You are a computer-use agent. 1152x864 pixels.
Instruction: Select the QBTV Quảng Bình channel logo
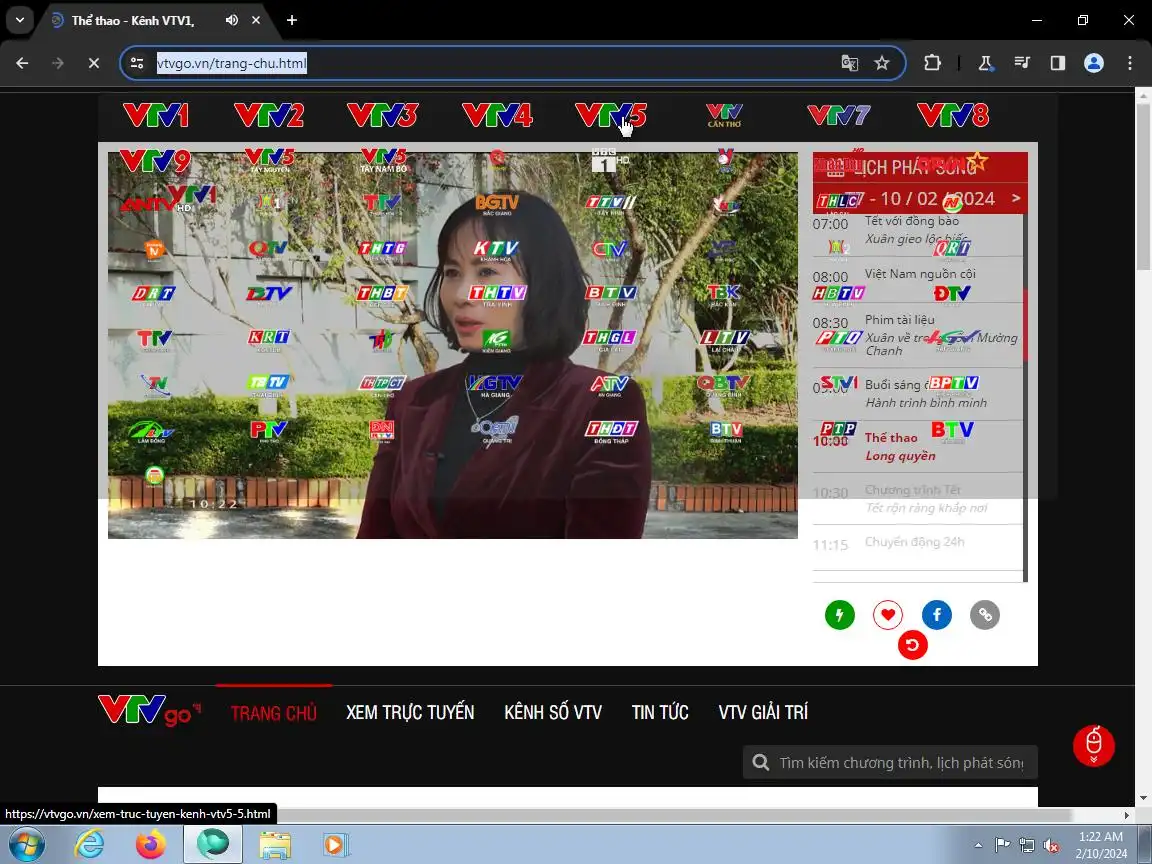(724, 385)
